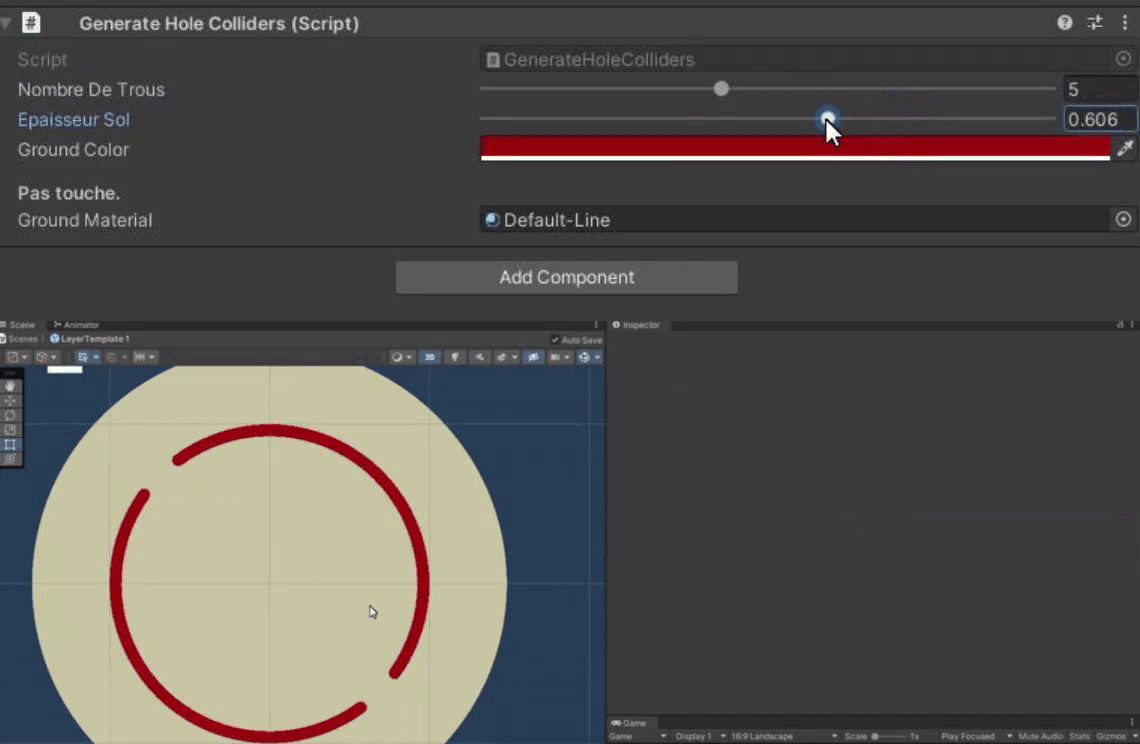Click the Epaisseur Sol label
1140x744 pixels.
73,119
